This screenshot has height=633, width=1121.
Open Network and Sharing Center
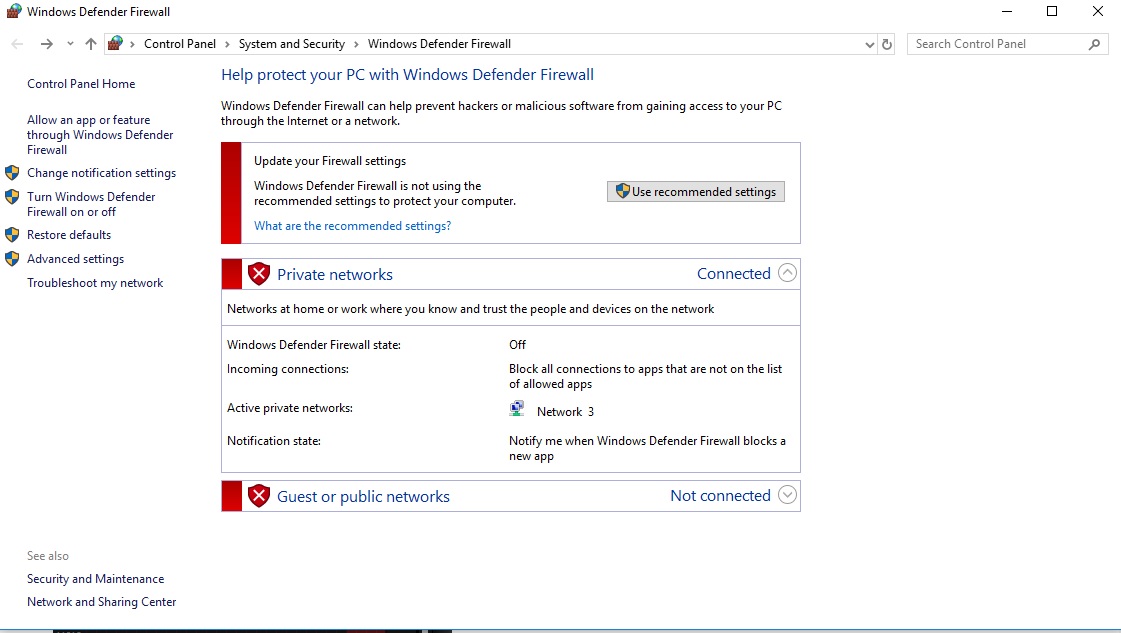[102, 602]
